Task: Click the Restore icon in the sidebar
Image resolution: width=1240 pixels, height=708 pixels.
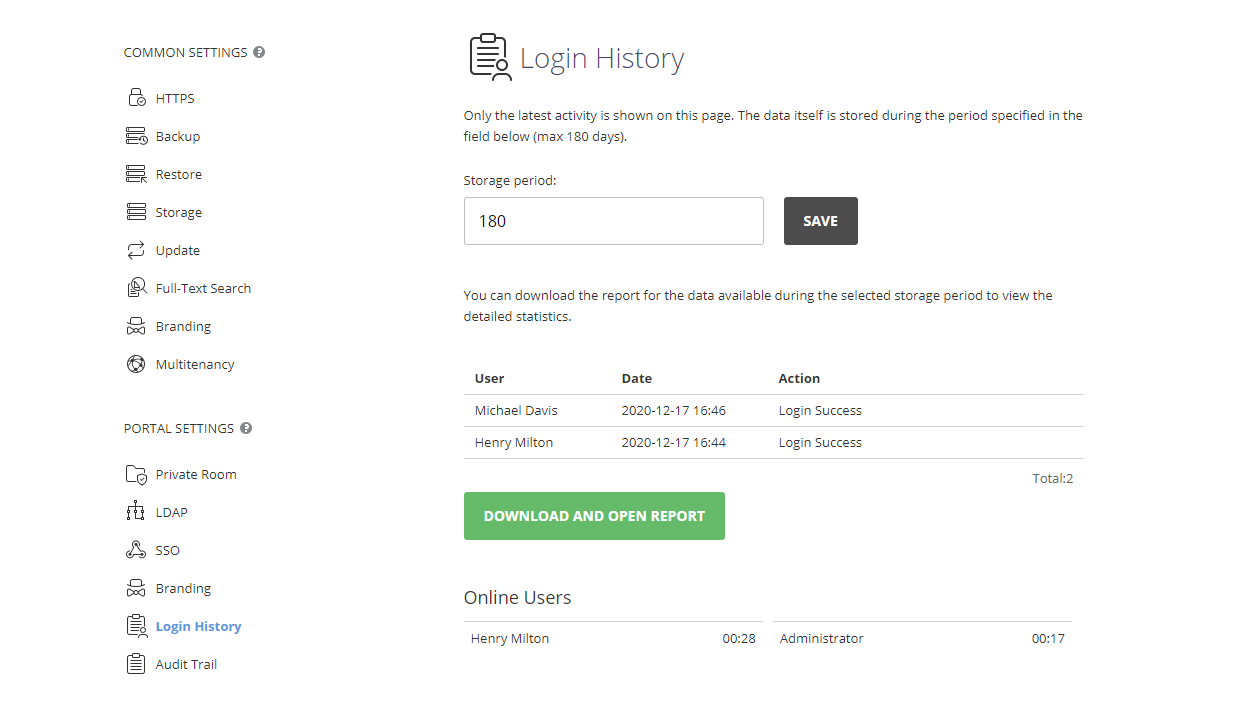Action: tap(136, 173)
